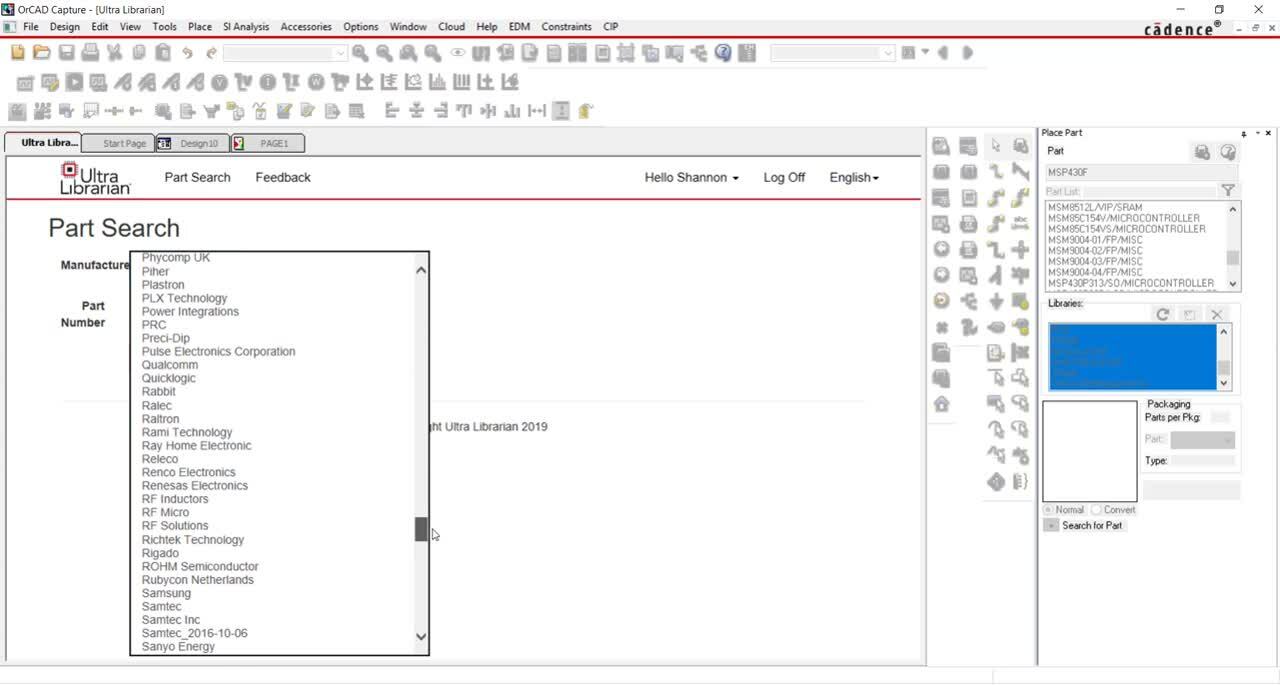Click the Open folder toolbar icon
The height and width of the screenshot is (685, 1280).
[x=42, y=53]
